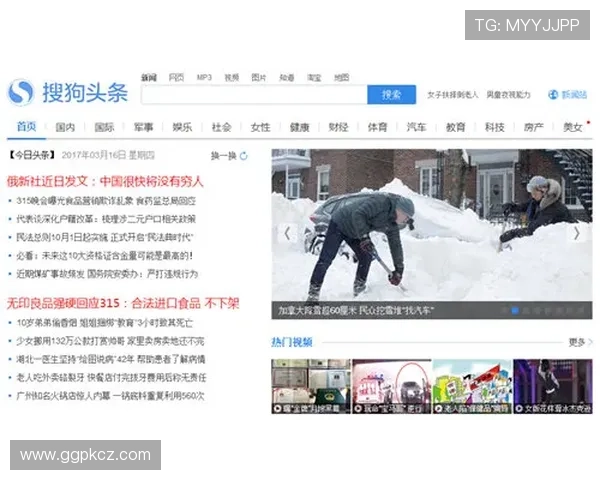Open the 娱乐 news section
This screenshot has height=480, width=600.
182,127
